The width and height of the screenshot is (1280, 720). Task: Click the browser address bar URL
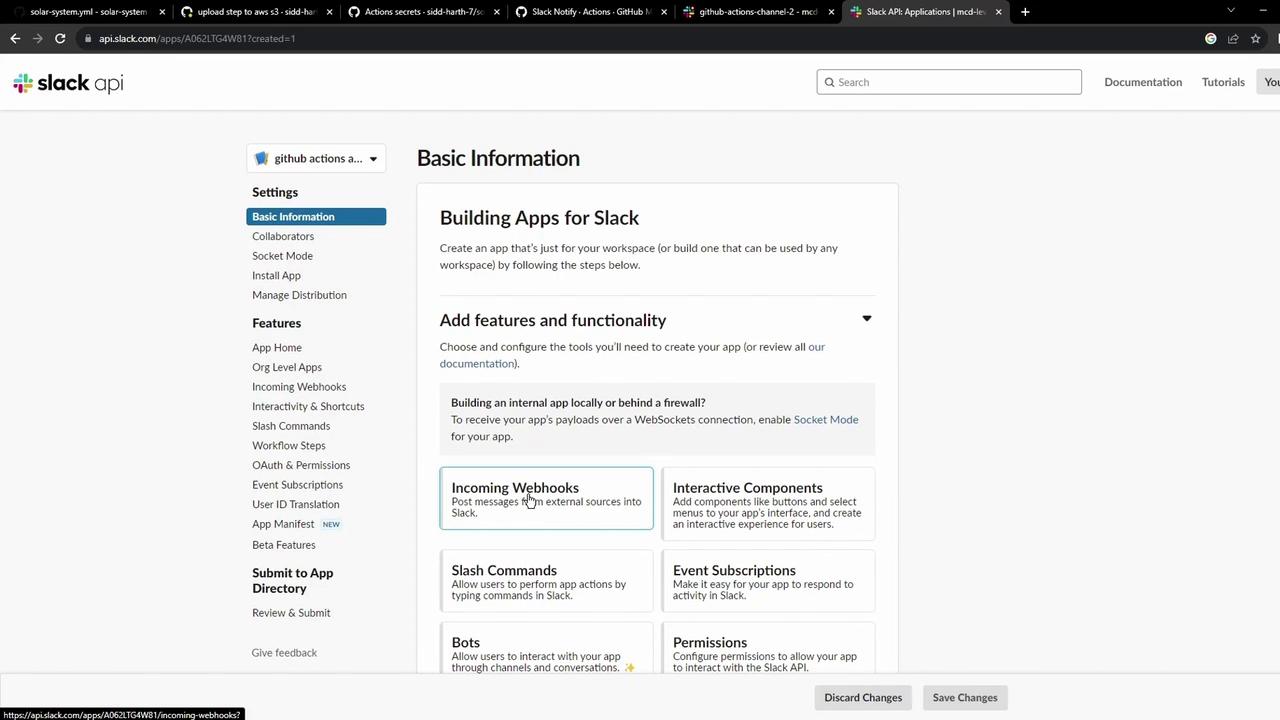click(x=197, y=38)
